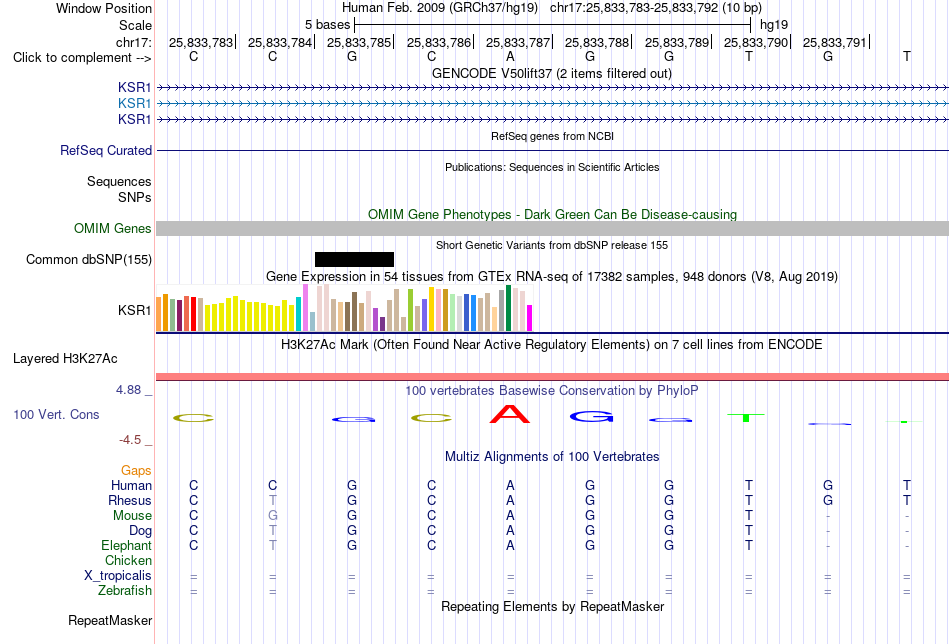Click the SNPs publications track label
Image resolution: width=950 pixels, height=644 pixels.
coord(135,198)
